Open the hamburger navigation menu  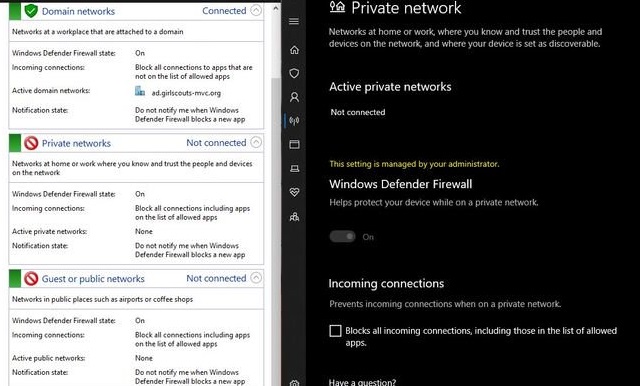294,21
